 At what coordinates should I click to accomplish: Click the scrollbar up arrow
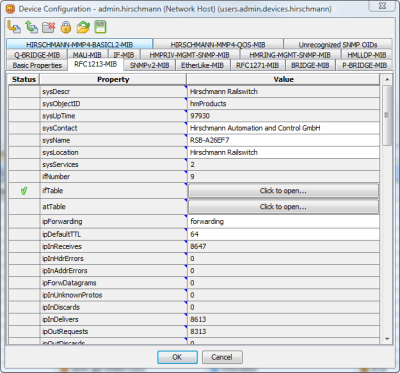387,80
